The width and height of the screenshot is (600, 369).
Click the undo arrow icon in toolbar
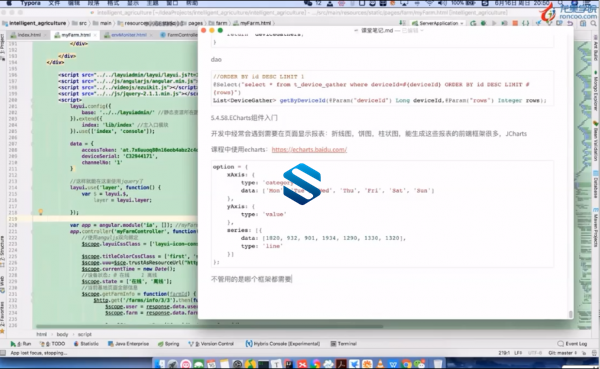click(x=570, y=23)
